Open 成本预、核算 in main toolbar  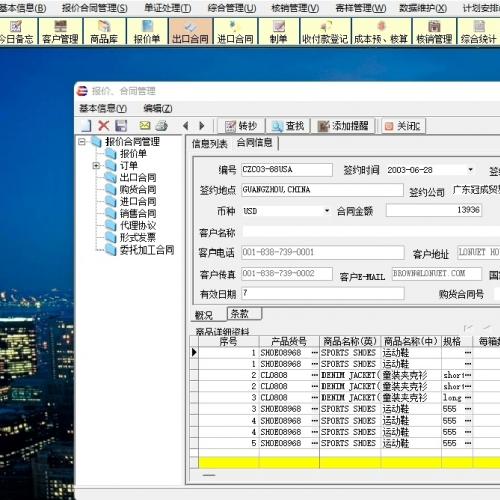pyautogui.click(x=381, y=32)
